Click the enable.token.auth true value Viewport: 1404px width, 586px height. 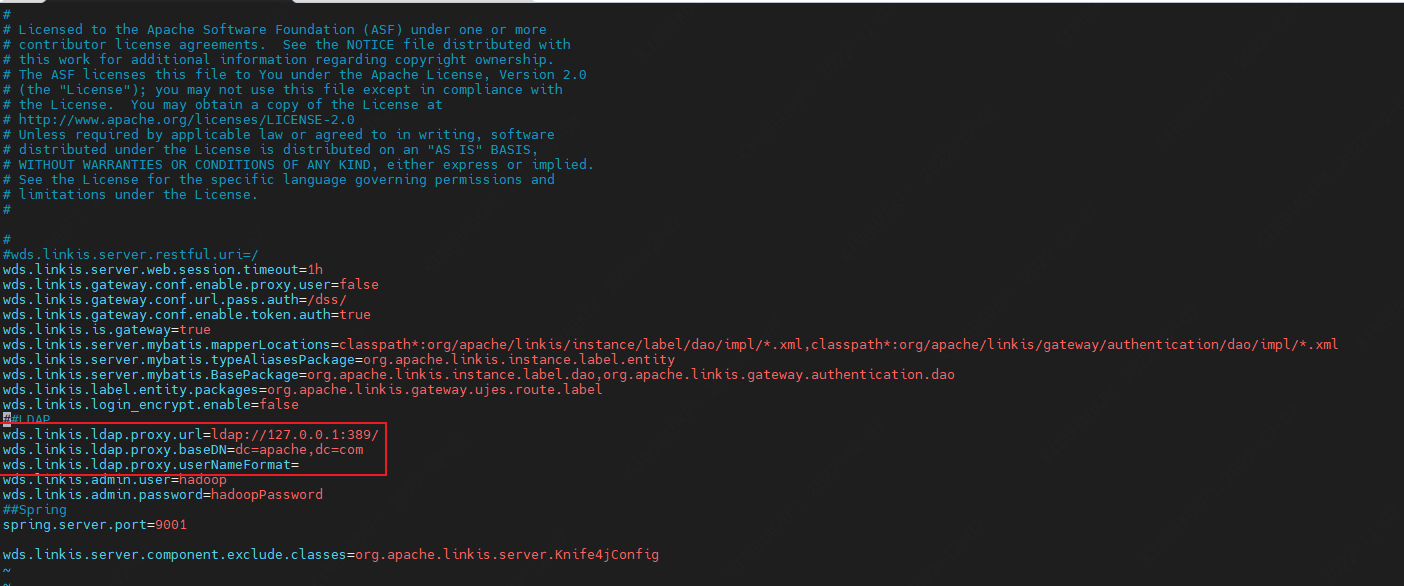(354, 314)
